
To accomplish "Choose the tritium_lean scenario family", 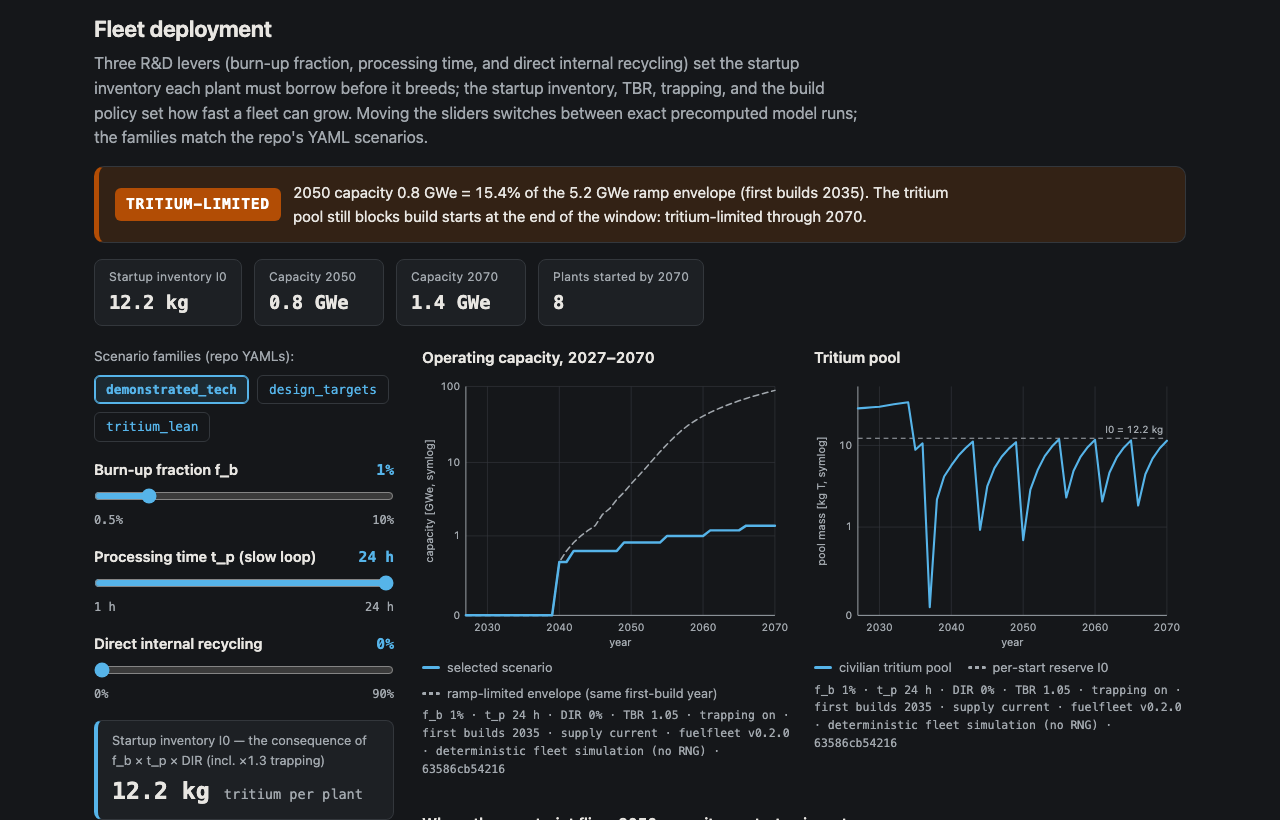I will 152,426.
